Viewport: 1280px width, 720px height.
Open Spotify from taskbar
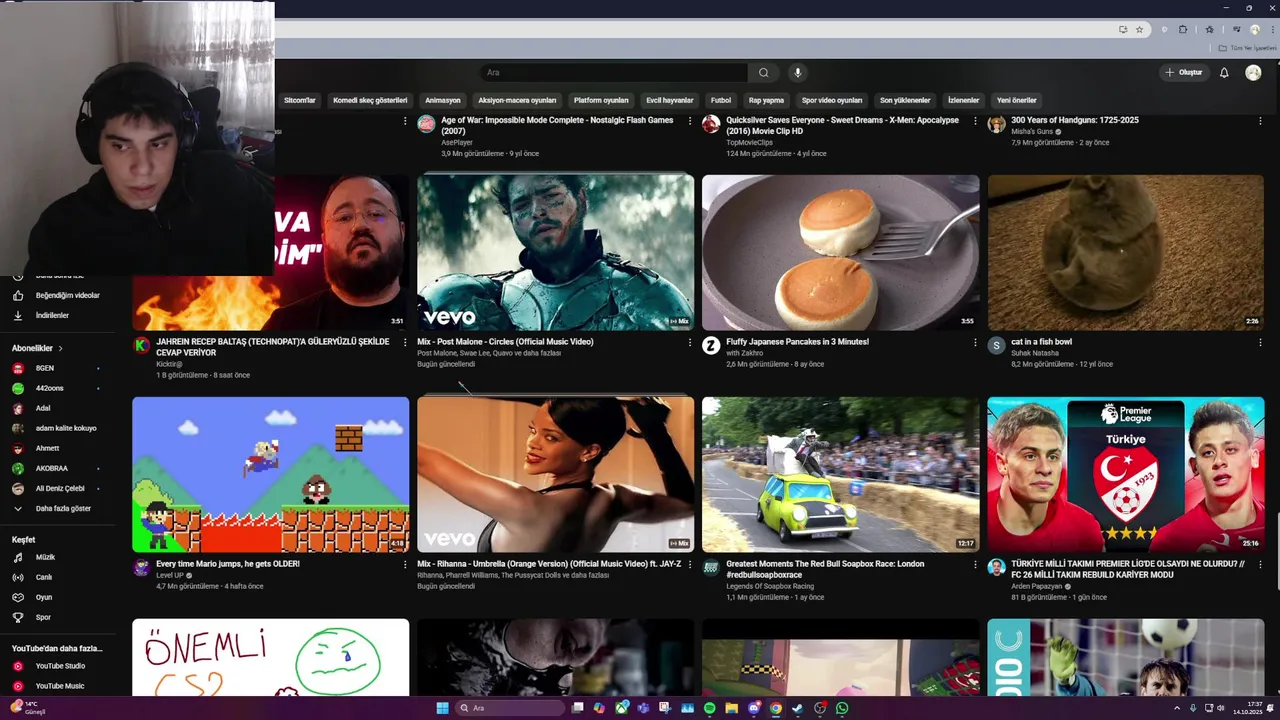click(709, 708)
